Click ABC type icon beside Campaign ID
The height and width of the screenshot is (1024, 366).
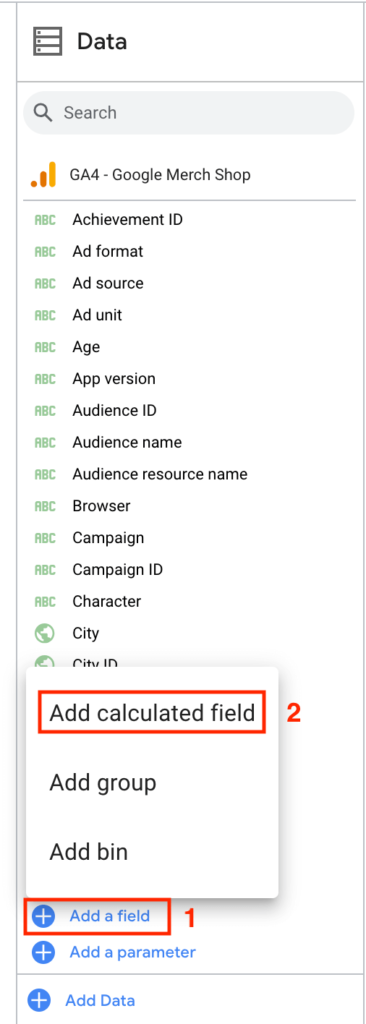tap(45, 570)
